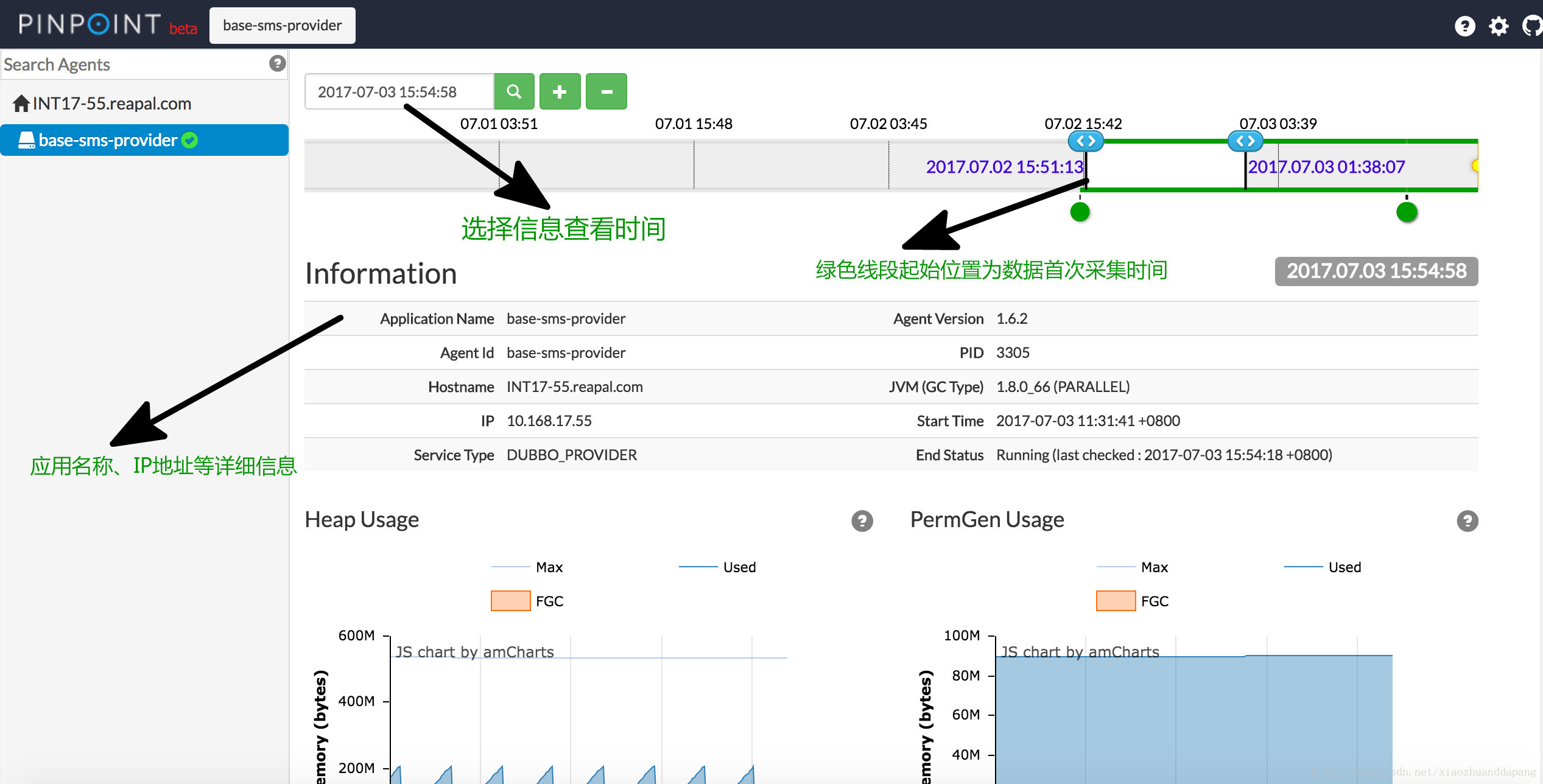Toggle Used series in PermGen Usage legend
The width and height of the screenshot is (1543, 784).
click(x=1323, y=567)
